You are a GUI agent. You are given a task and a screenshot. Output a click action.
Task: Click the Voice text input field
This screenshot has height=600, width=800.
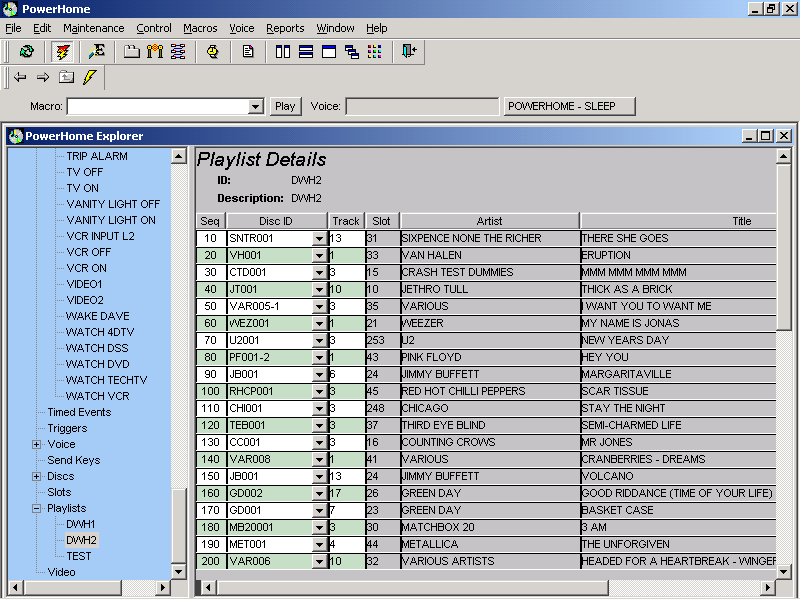click(x=422, y=107)
